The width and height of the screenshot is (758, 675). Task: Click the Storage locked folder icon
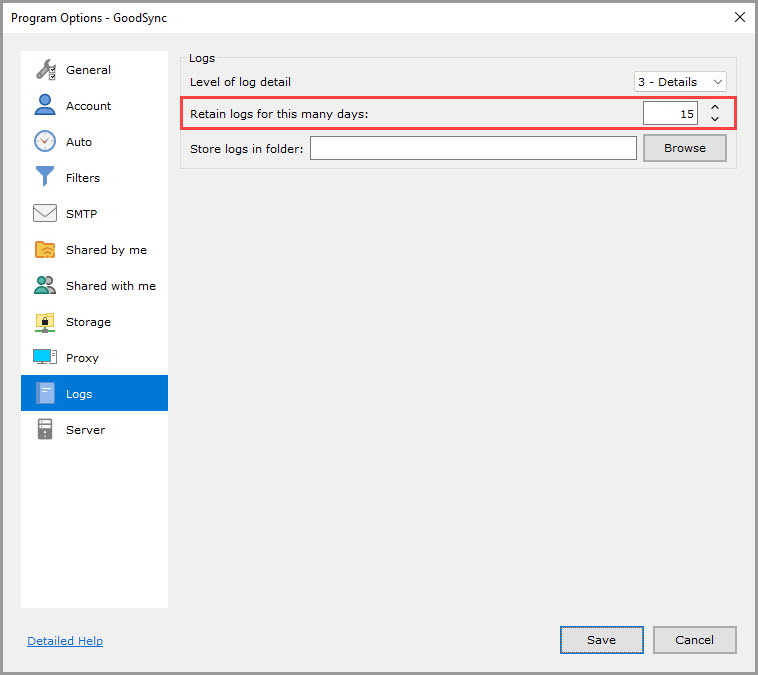click(x=45, y=322)
